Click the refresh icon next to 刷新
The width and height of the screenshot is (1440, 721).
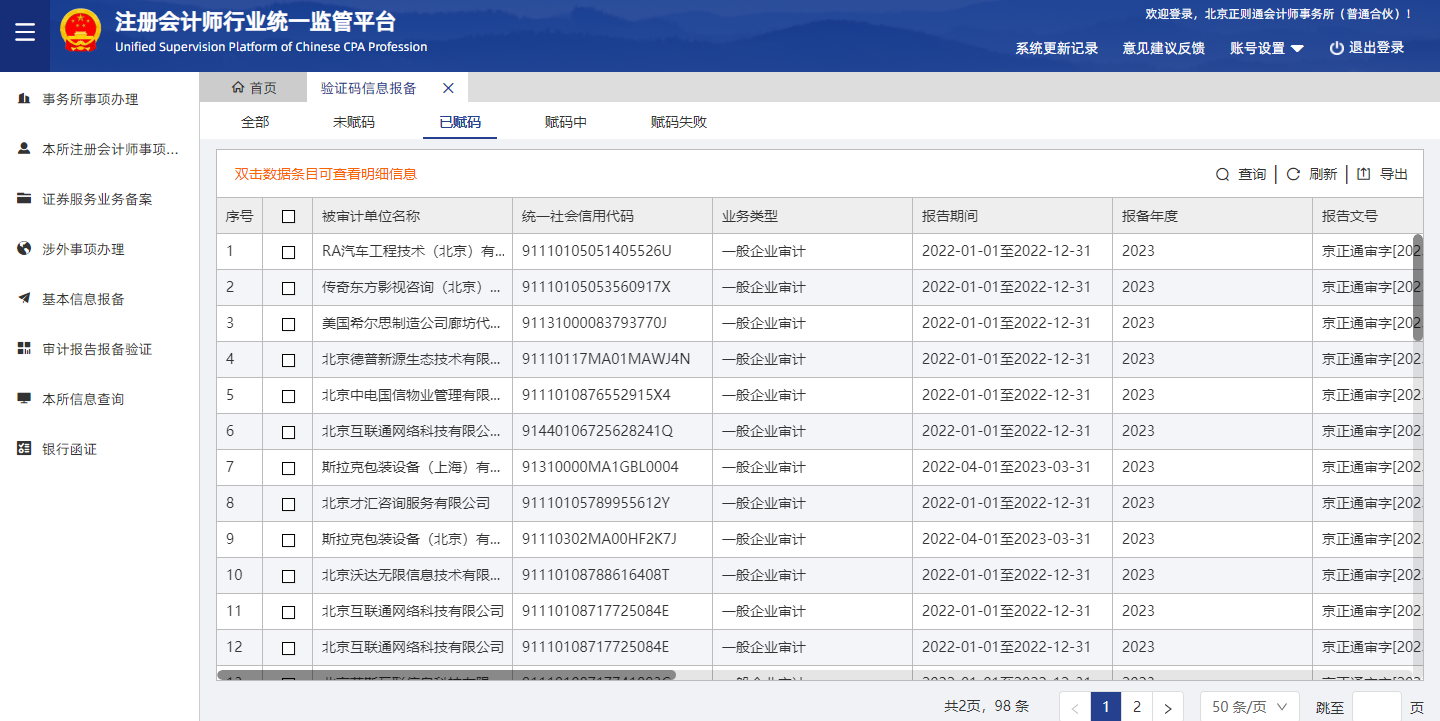tap(1293, 175)
